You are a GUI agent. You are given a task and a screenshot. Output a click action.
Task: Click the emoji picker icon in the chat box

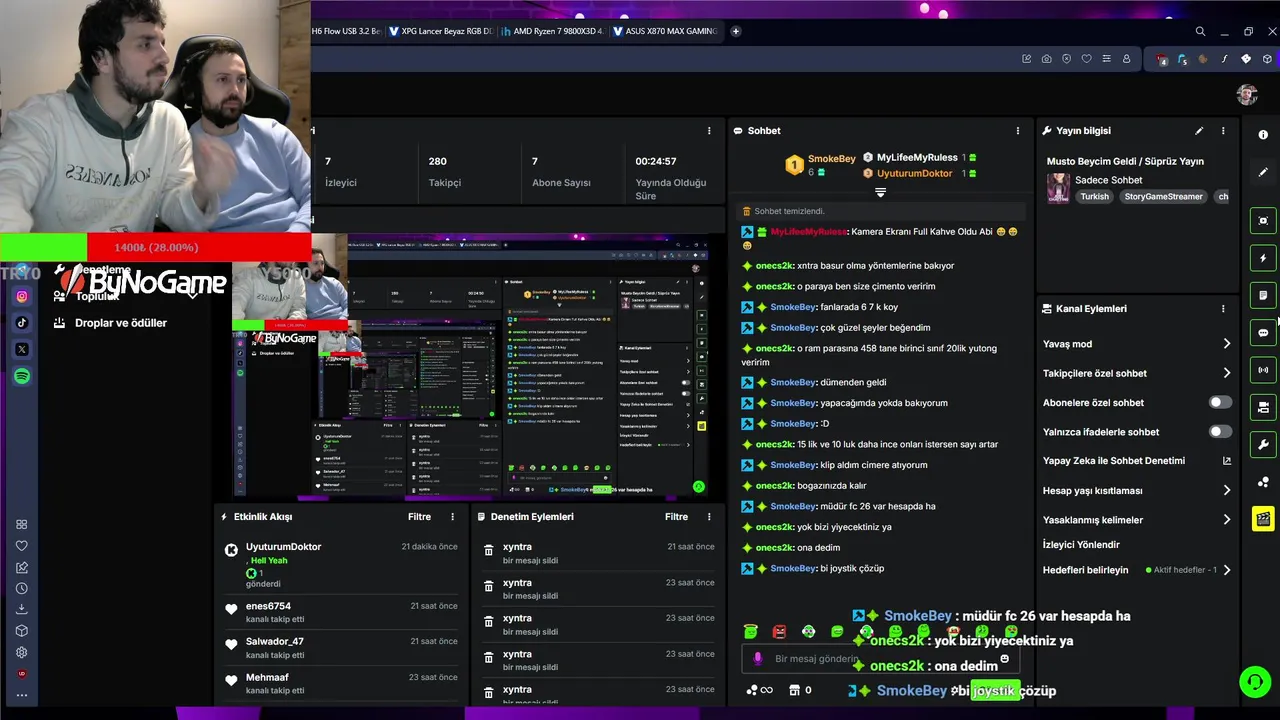tap(1004, 659)
